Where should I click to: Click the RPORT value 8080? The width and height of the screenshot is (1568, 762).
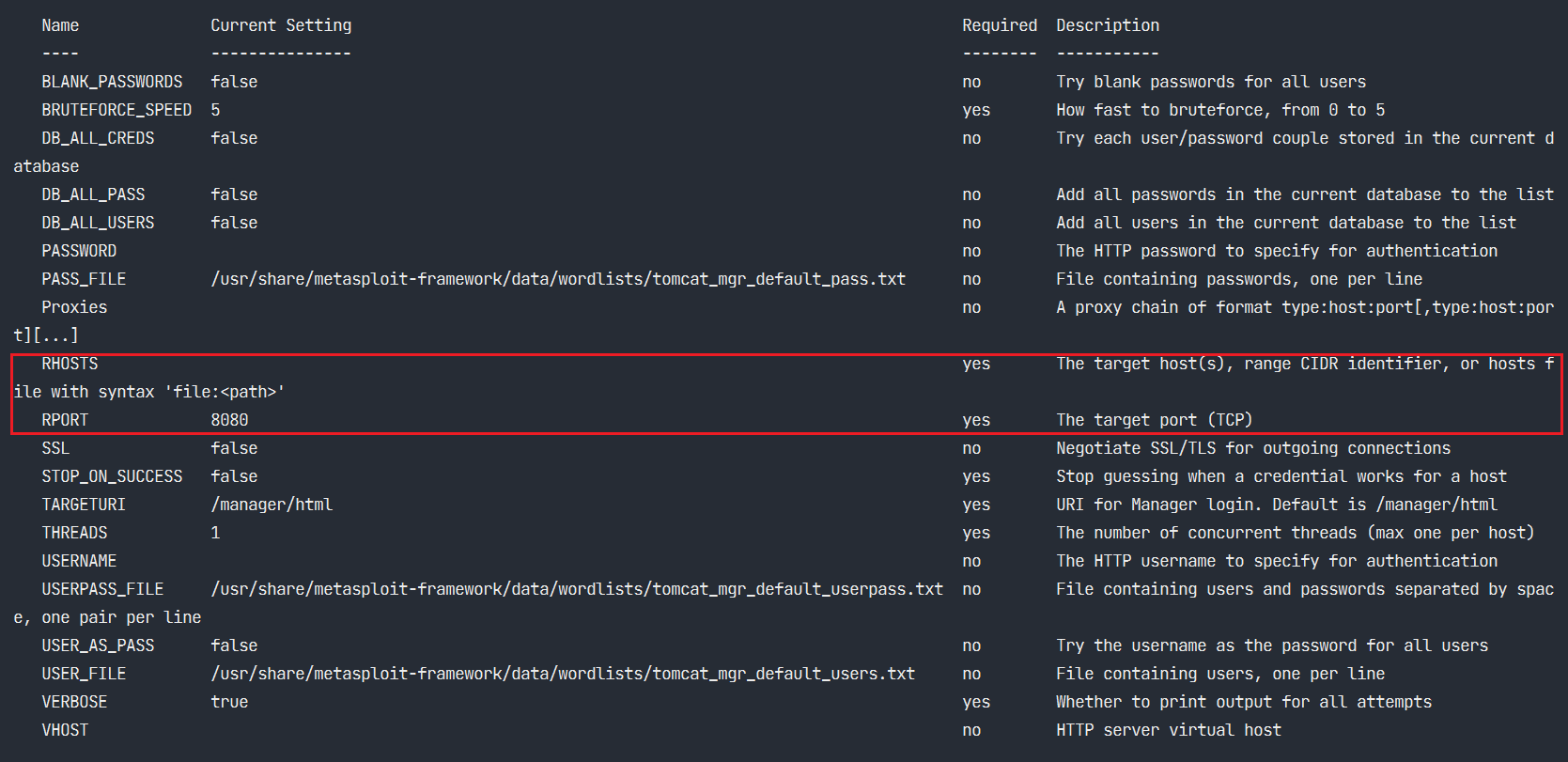(x=229, y=420)
